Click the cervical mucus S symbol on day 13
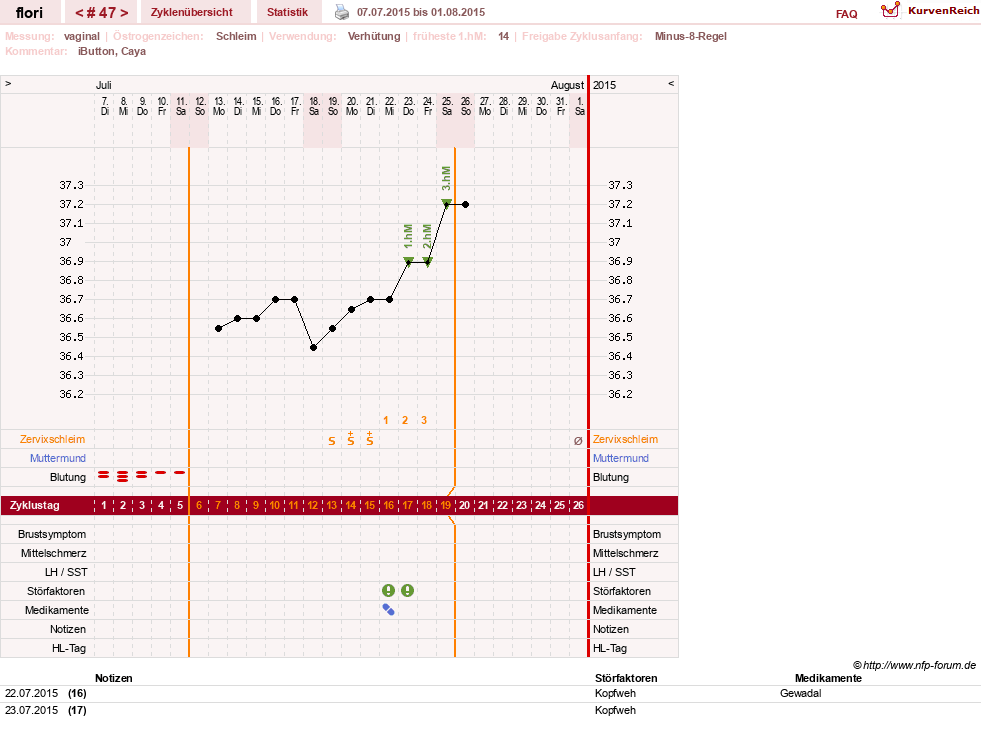Viewport: 981px width, 737px height. click(x=332, y=441)
